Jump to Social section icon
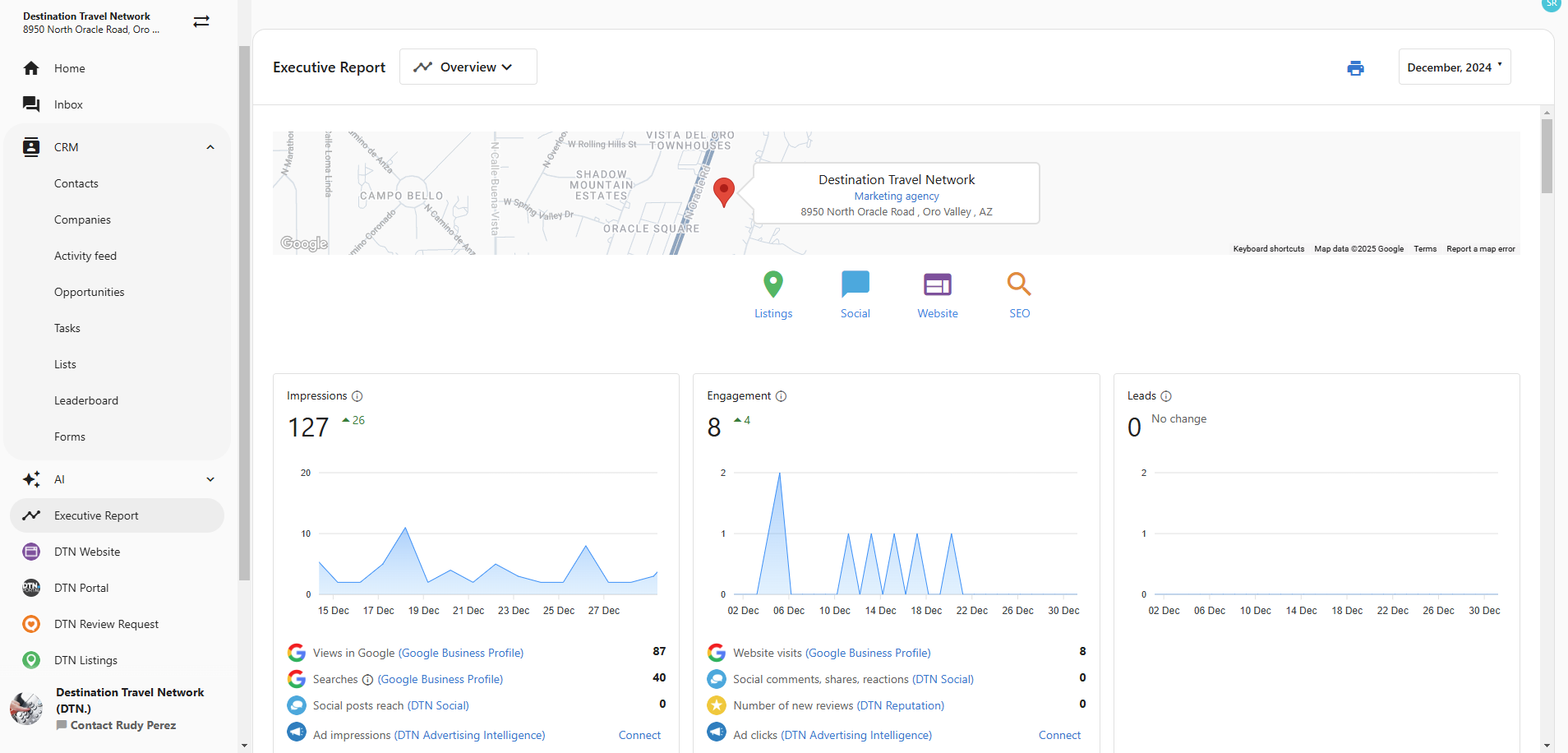The image size is (1568, 753). tap(855, 284)
